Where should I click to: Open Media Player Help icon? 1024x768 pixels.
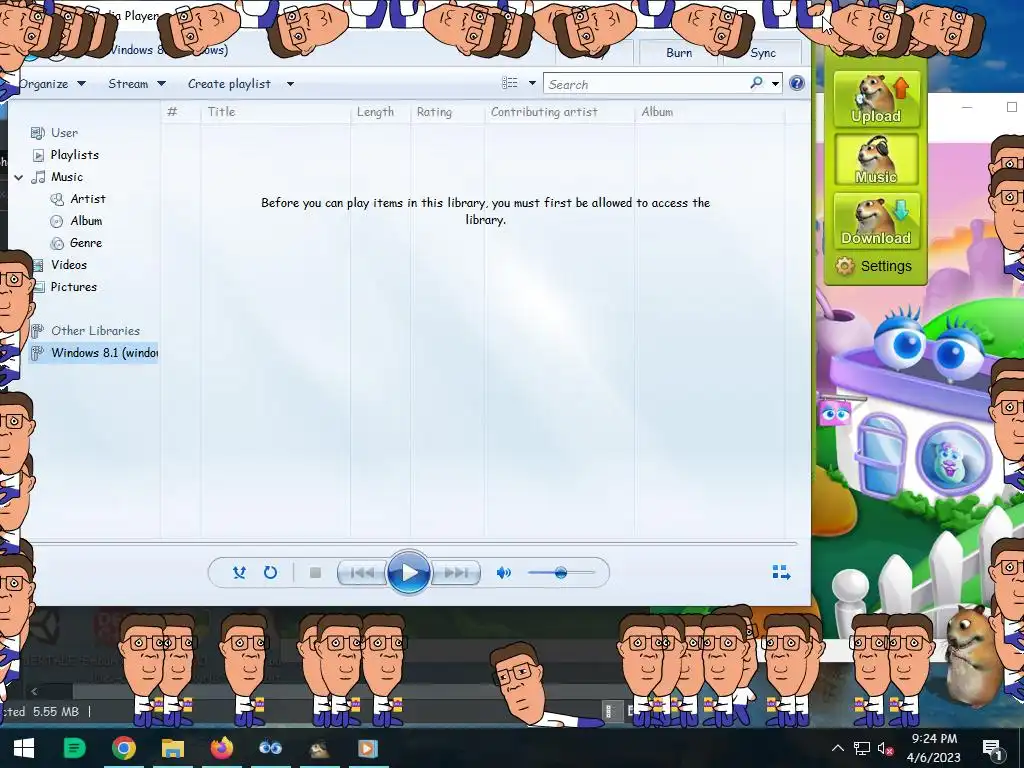797,83
